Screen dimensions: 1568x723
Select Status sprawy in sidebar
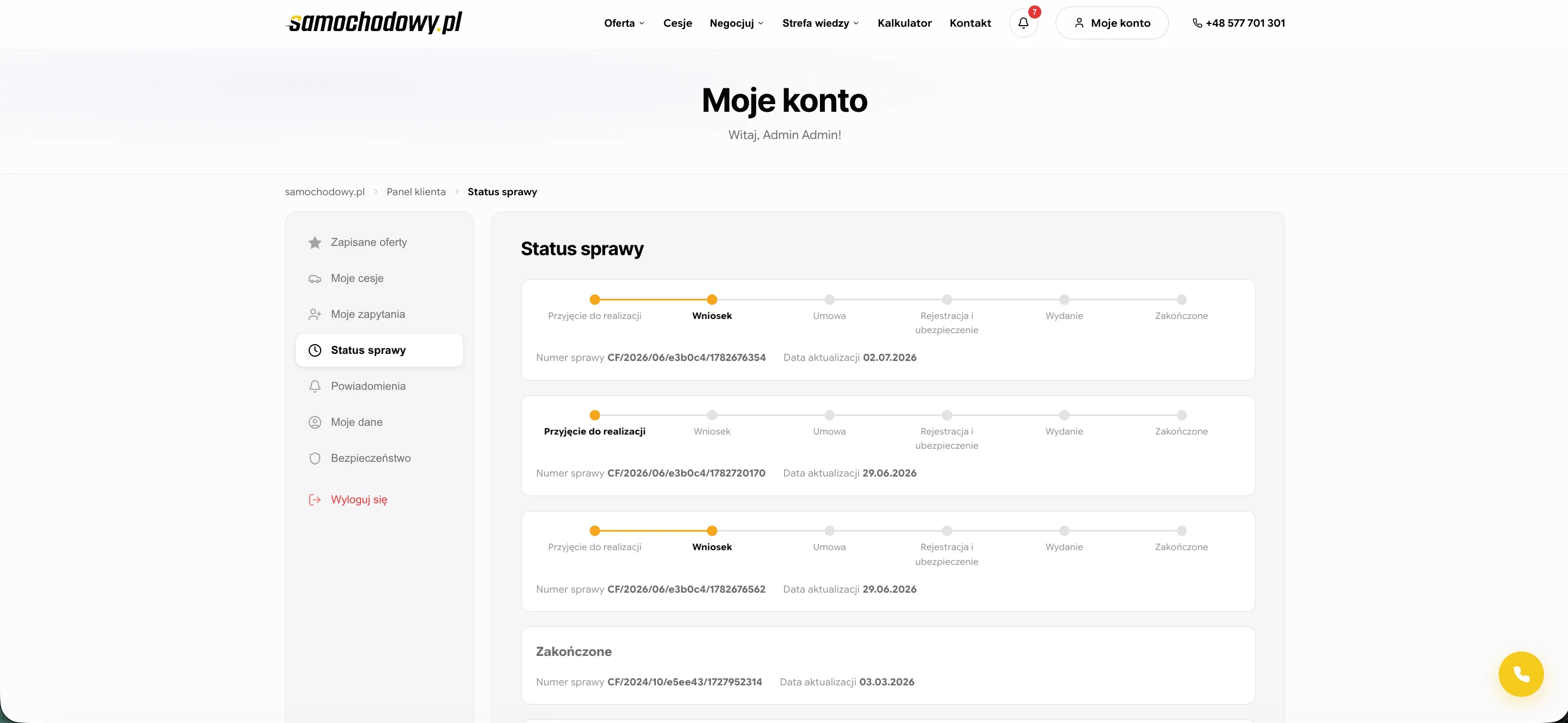[x=379, y=350]
